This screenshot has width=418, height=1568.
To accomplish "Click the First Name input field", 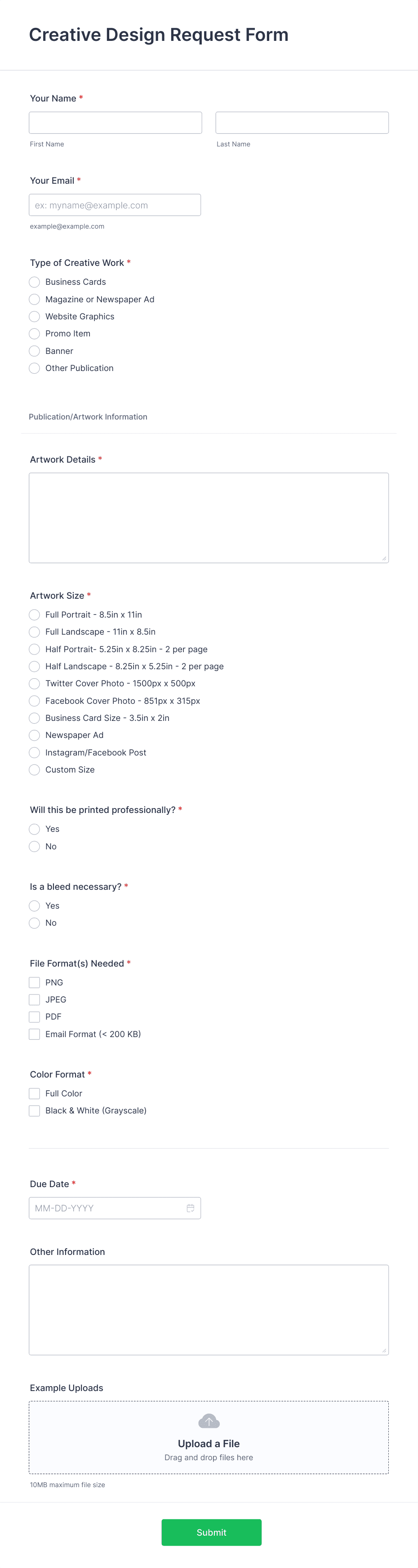I will pyautogui.click(x=115, y=122).
